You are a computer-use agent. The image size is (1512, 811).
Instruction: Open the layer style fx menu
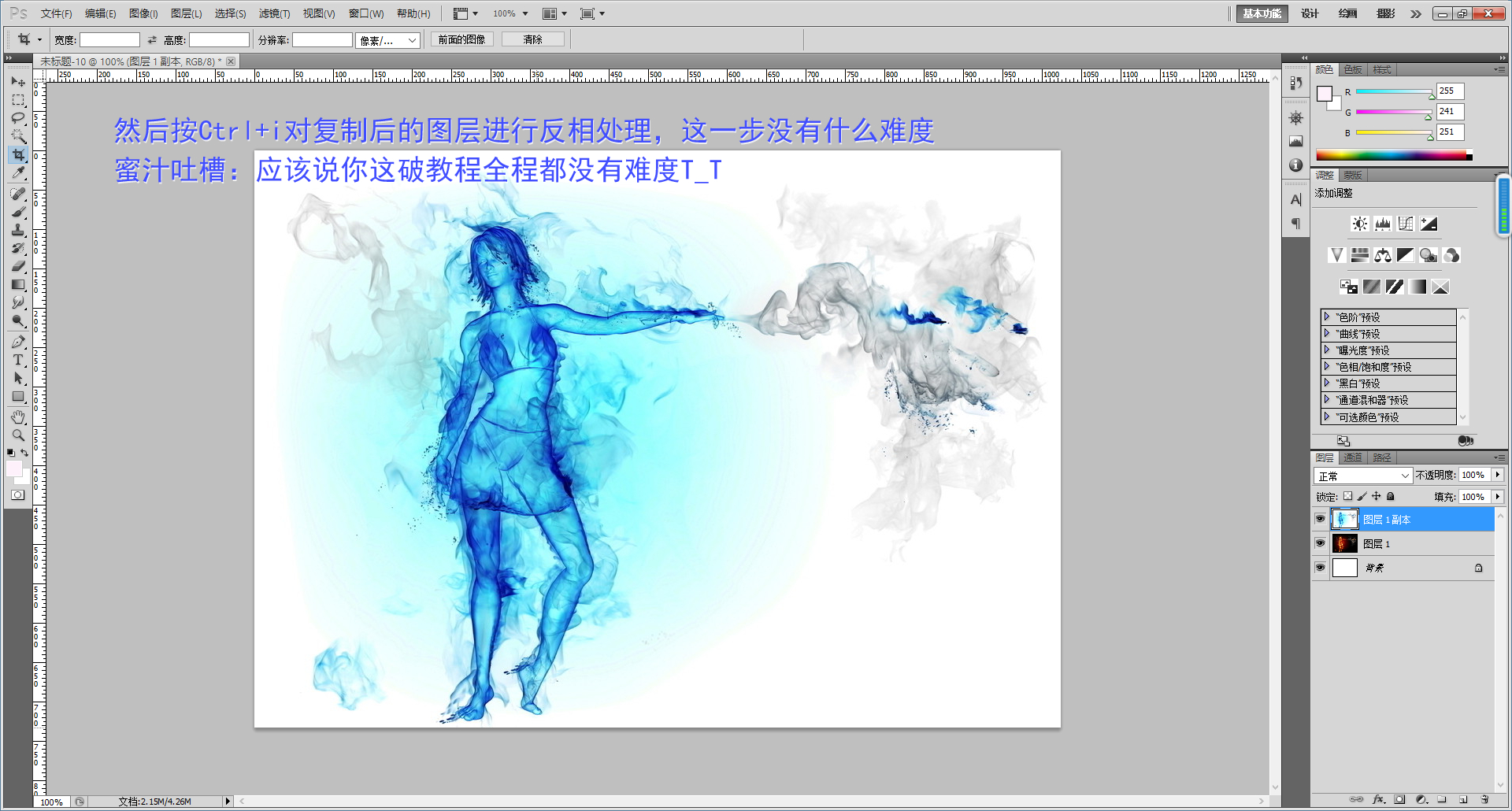click(1378, 799)
